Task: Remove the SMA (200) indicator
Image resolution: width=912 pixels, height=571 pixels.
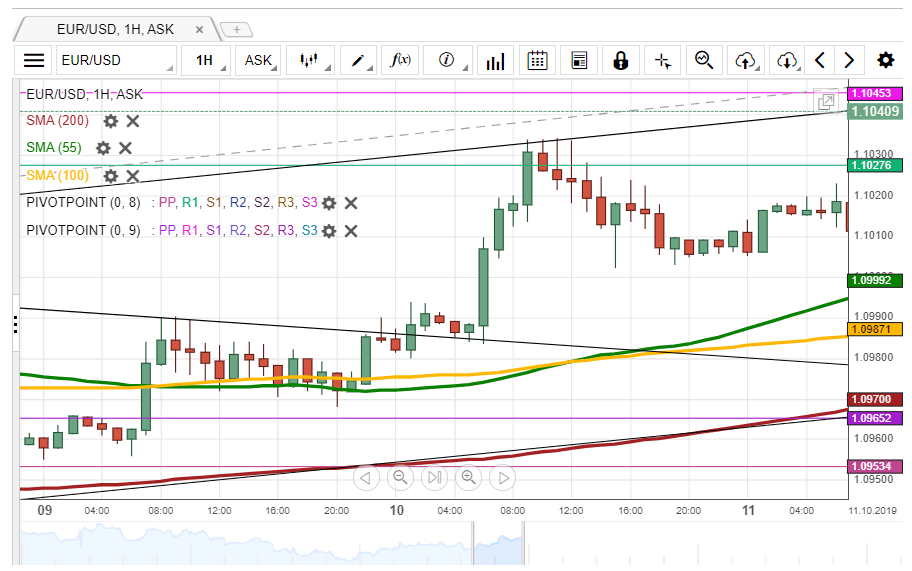Action: coord(133,121)
